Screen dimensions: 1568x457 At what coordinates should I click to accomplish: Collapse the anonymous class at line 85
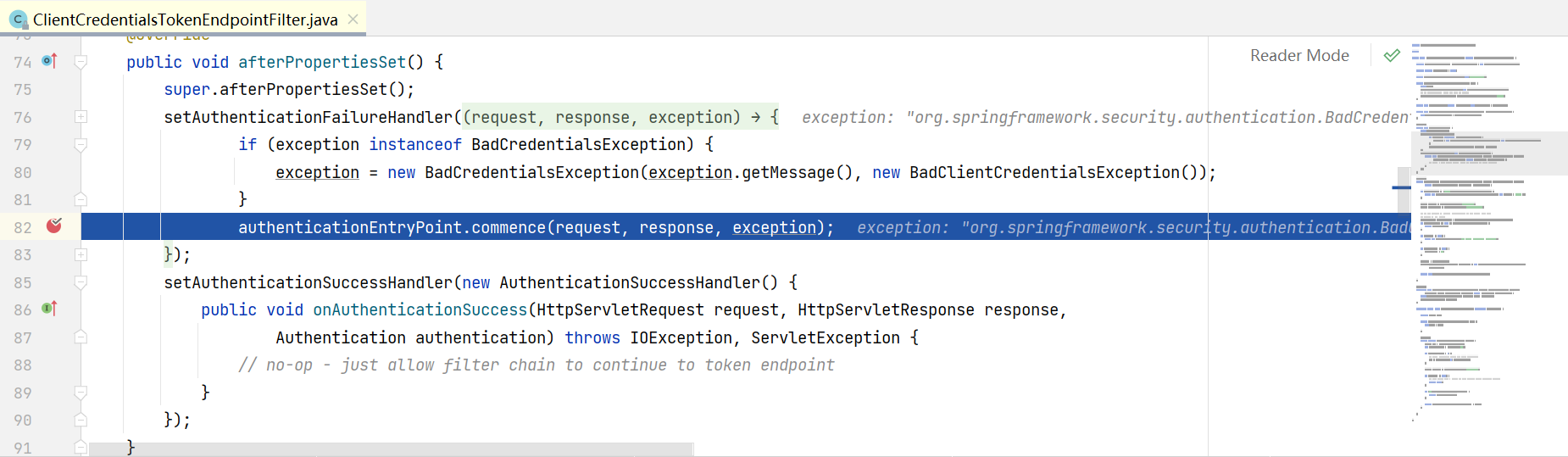click(81, 282)
